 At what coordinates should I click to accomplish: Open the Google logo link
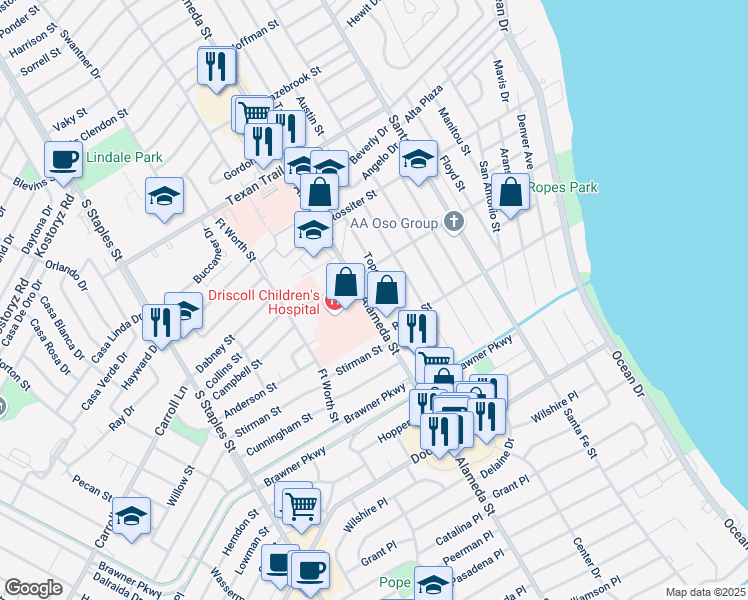(33, 588)
